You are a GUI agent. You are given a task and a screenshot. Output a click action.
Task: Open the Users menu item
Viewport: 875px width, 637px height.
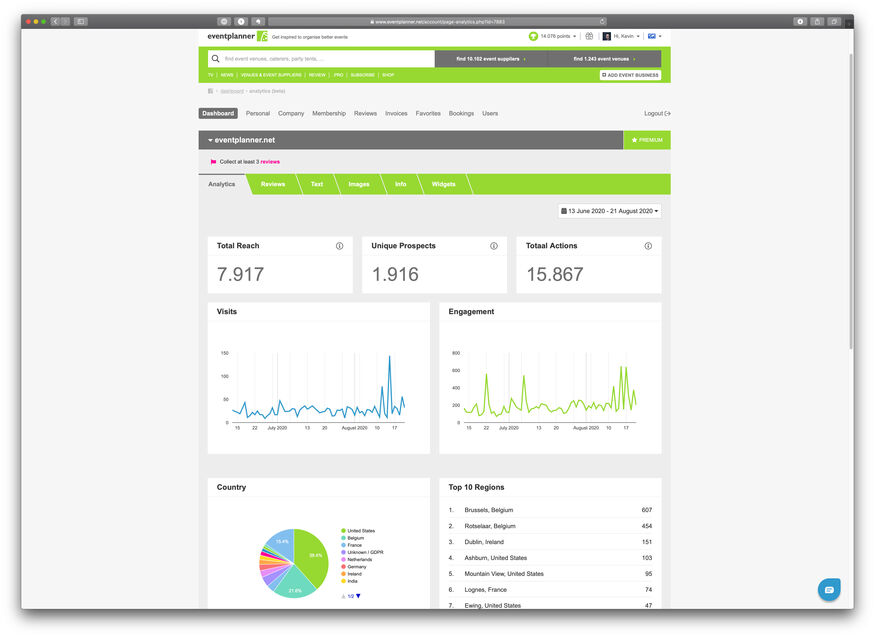click(490, 113)
